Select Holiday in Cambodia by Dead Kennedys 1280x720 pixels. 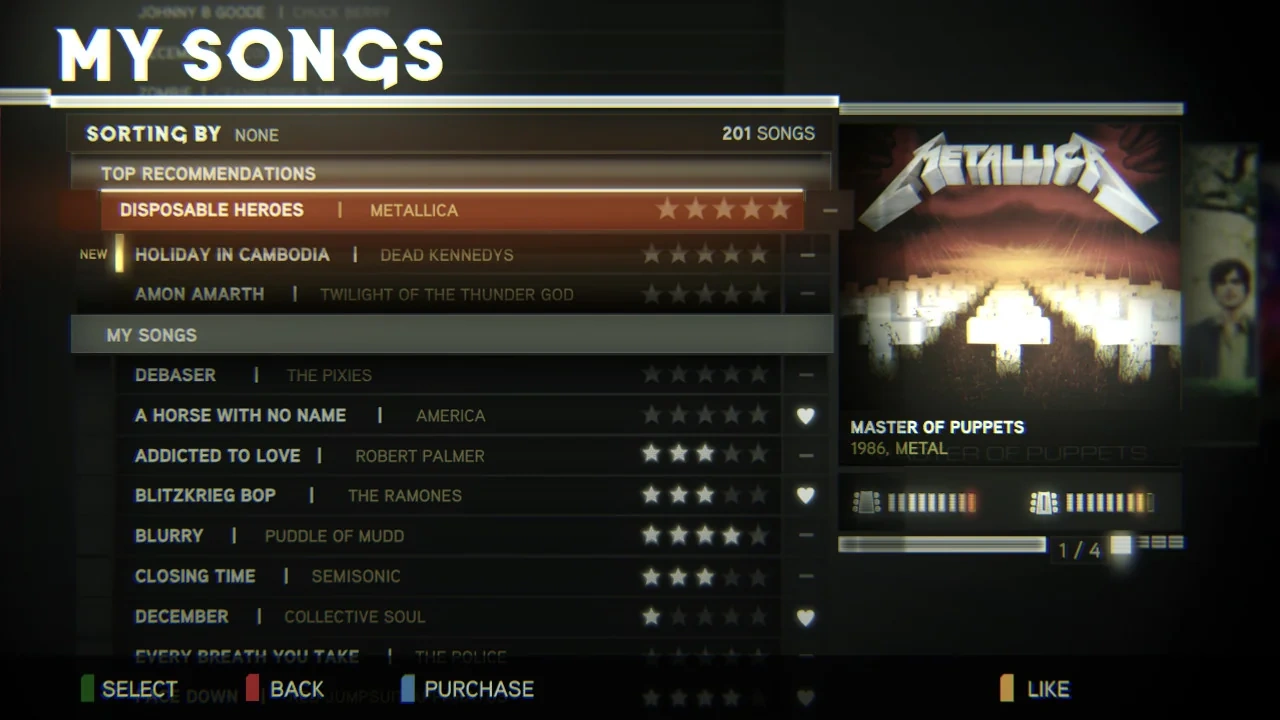click(450, 254)
